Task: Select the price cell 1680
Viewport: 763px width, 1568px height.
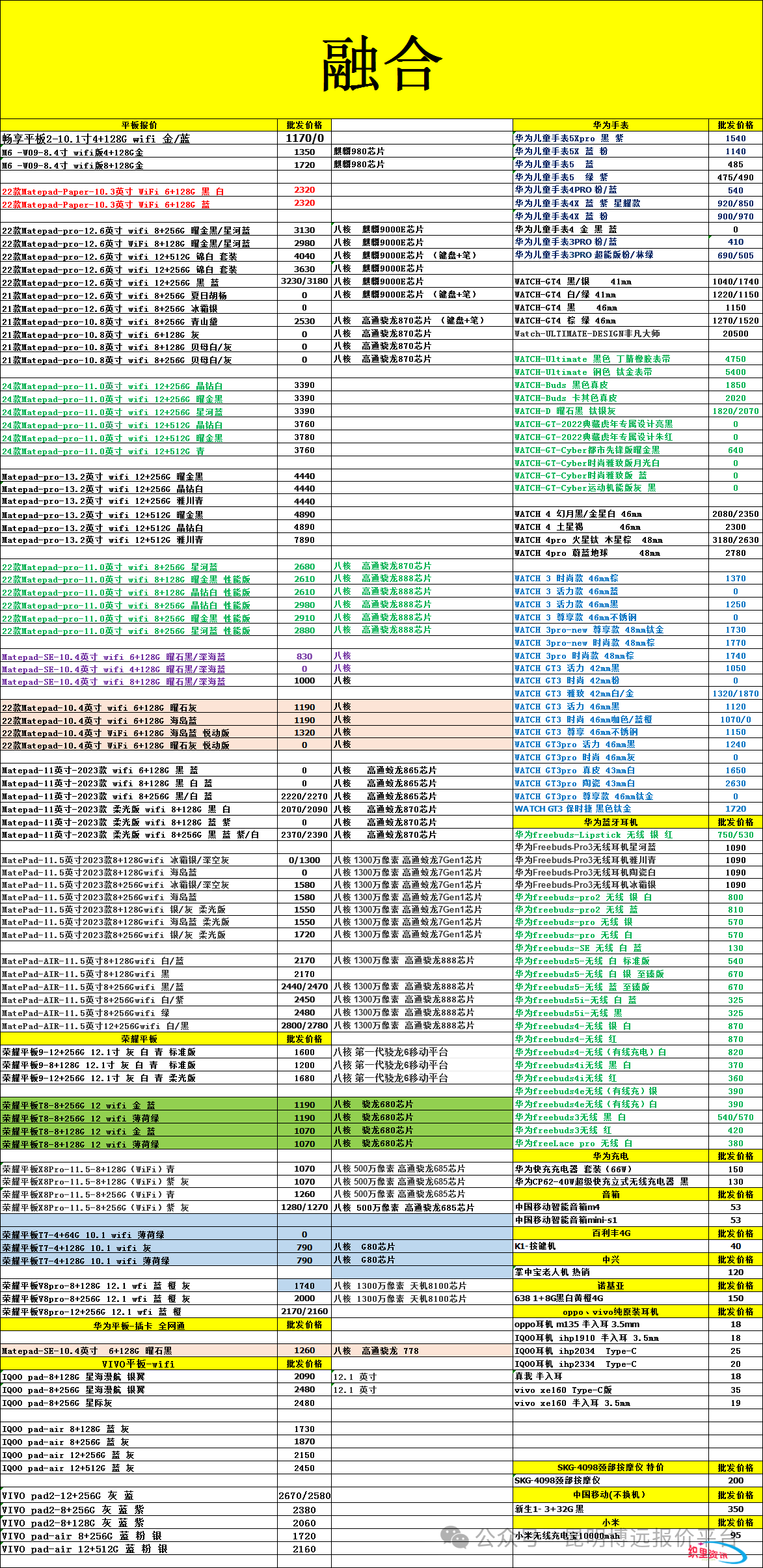Action: [x=304, y=1078]
